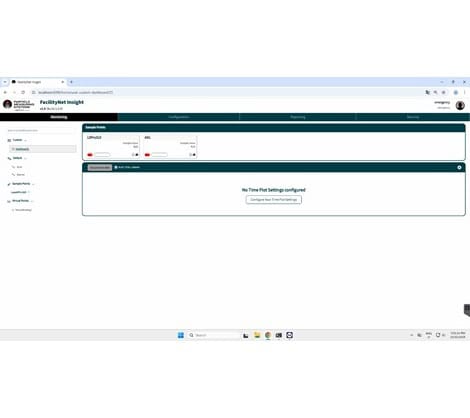This screenshot has height=418, width=470.
Task: Click the black dot icon on first sample card
Action: click(137, 155)
